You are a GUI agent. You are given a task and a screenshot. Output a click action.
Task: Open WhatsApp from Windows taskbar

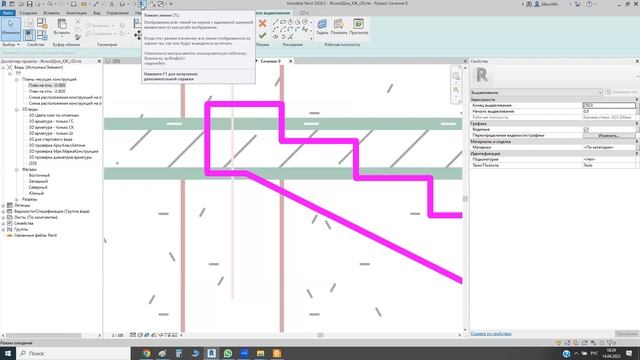tap(228, 353)
